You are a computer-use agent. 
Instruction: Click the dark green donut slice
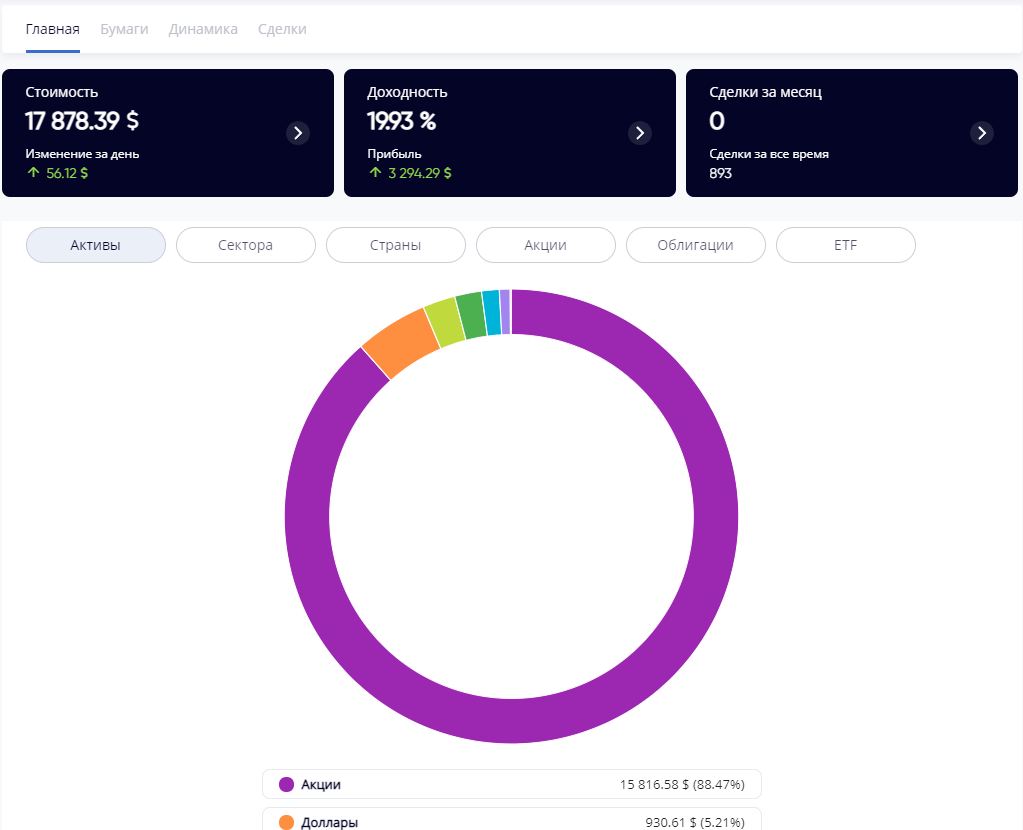click(x=470, y=315)
